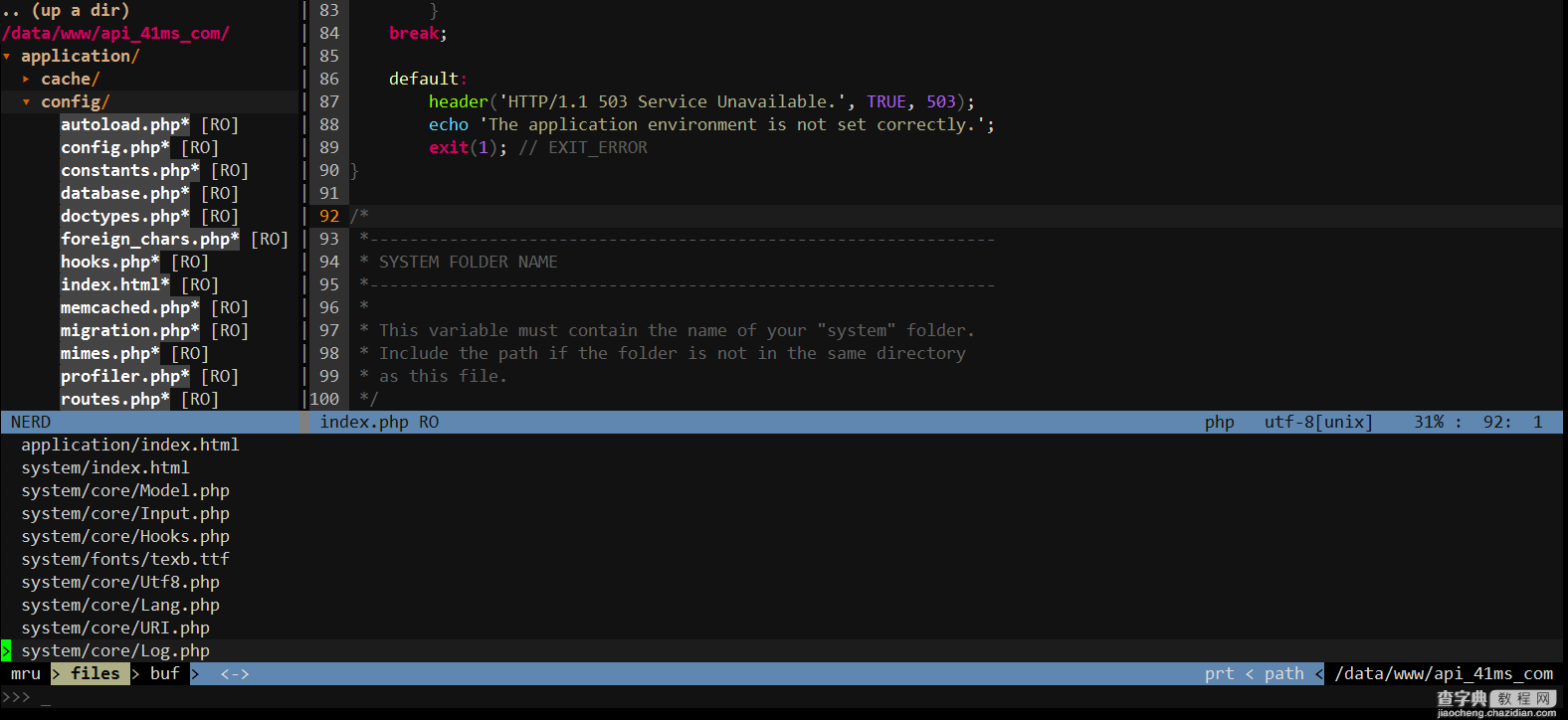This screenshot has height=720, width=1568.
Task: Open mimes.php file
Action: coord(109,354)
